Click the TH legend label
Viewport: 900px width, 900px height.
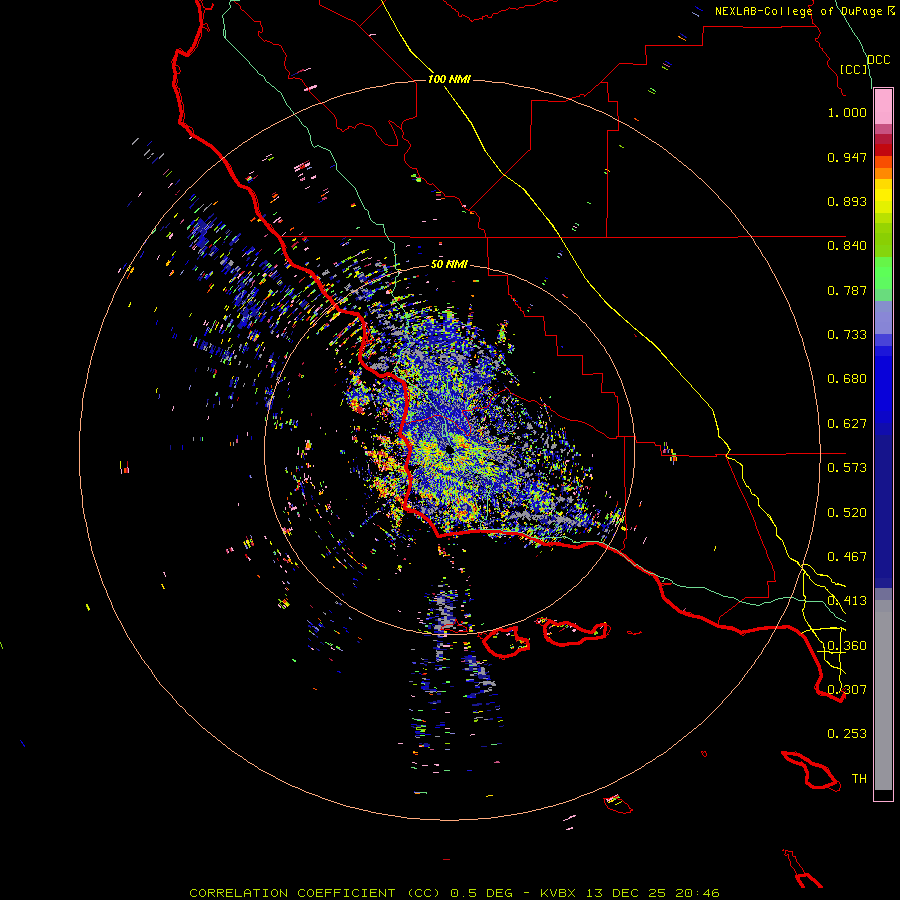(x=859, y=779)
